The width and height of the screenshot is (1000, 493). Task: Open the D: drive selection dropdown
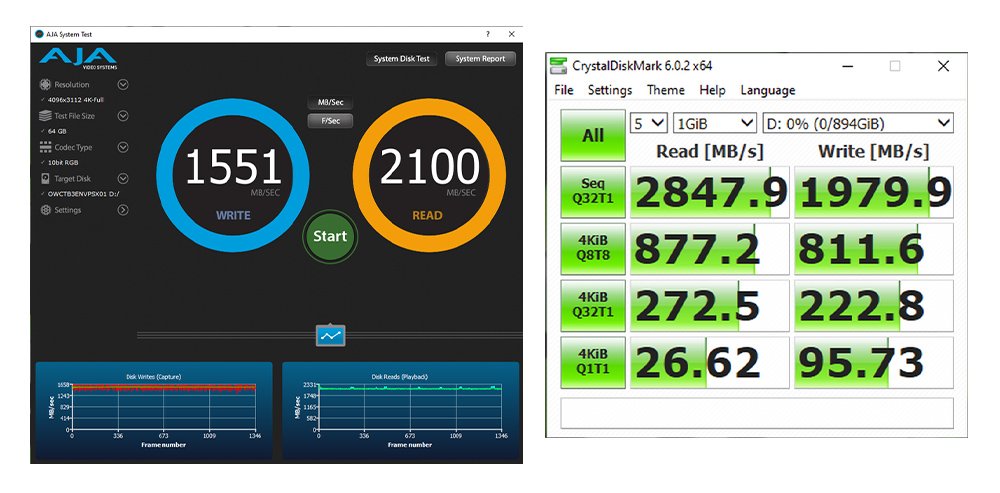(858, 123)
